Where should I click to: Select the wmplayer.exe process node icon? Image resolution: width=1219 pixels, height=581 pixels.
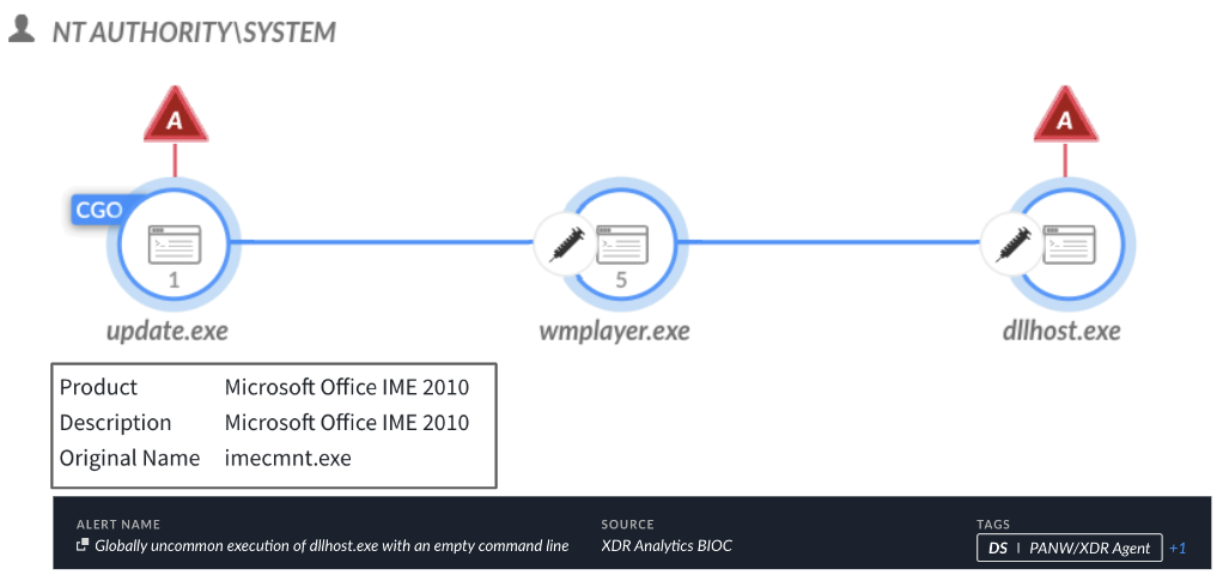[x=622, y=244]
